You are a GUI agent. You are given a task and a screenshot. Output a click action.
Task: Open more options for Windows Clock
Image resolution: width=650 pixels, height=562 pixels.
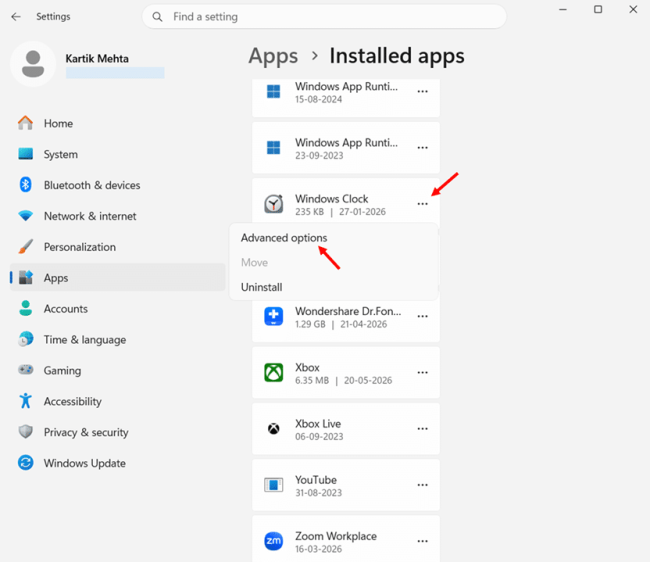click(422, 204)
